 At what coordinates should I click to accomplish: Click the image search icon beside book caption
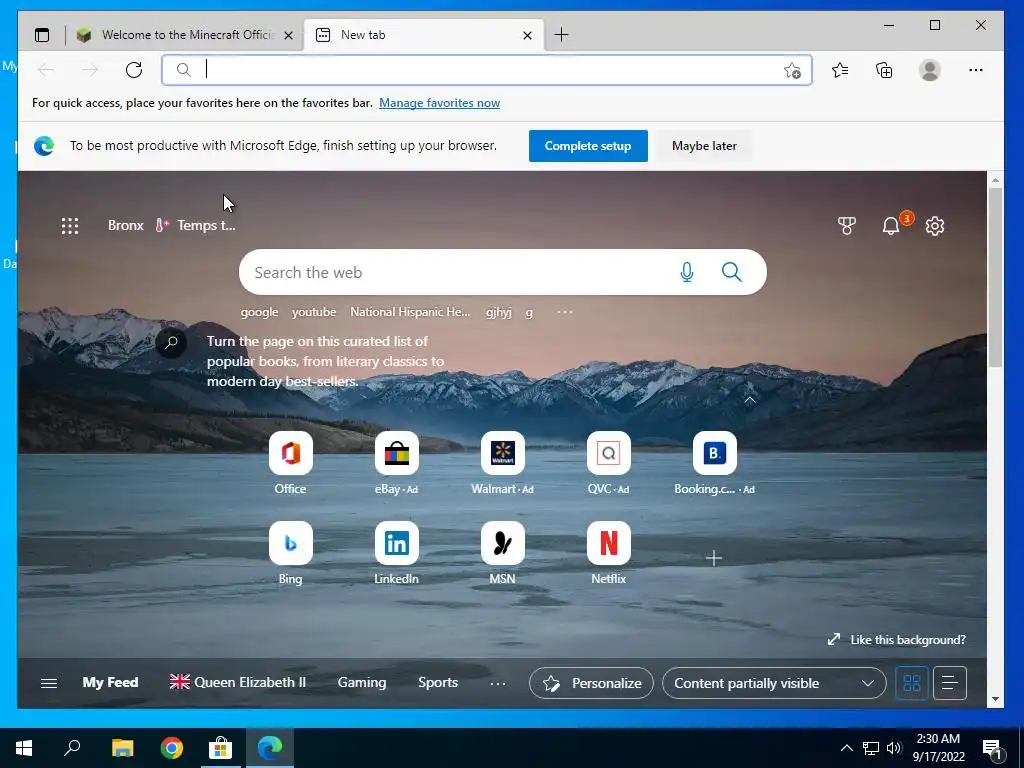click(171, 342)
